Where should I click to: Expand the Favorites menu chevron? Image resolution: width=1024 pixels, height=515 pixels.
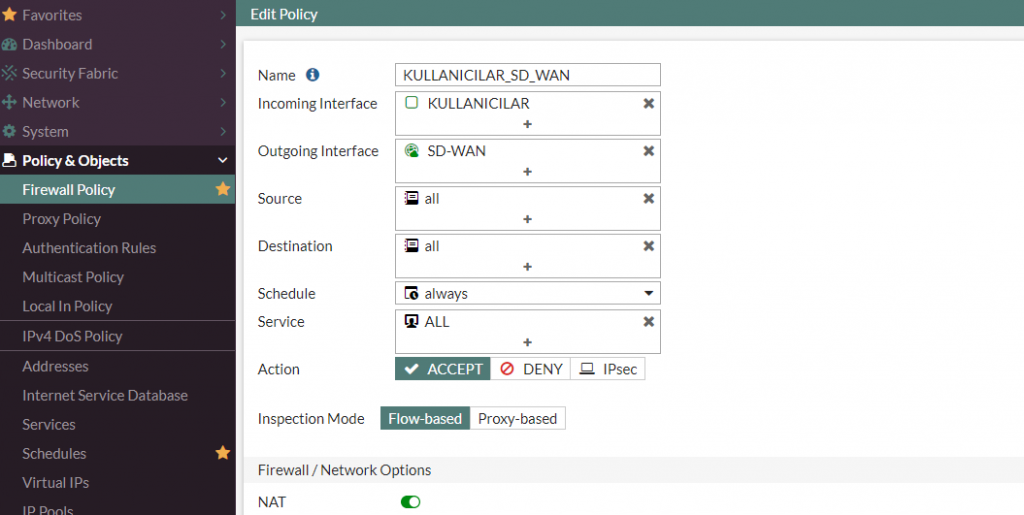click(x=223, y=15)
